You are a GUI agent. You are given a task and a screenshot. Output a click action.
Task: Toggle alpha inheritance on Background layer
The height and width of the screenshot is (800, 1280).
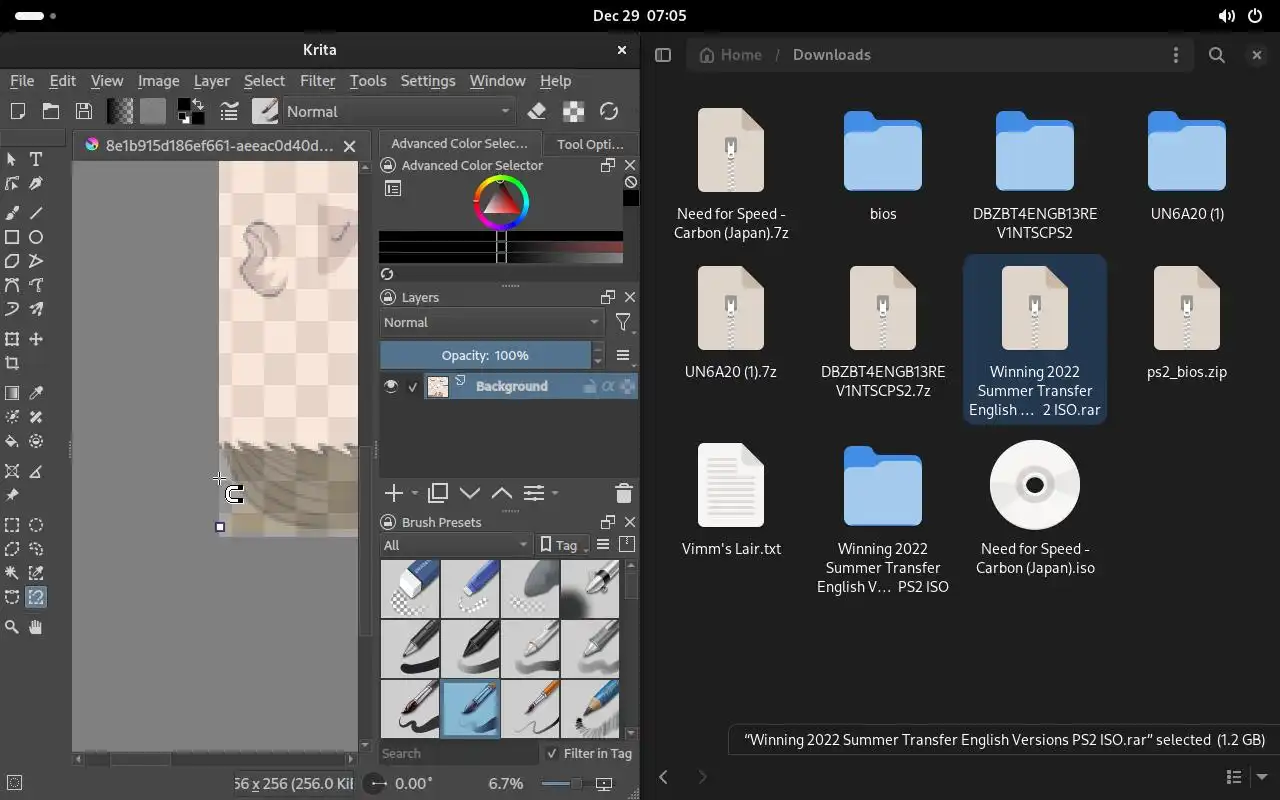(608, 386)
